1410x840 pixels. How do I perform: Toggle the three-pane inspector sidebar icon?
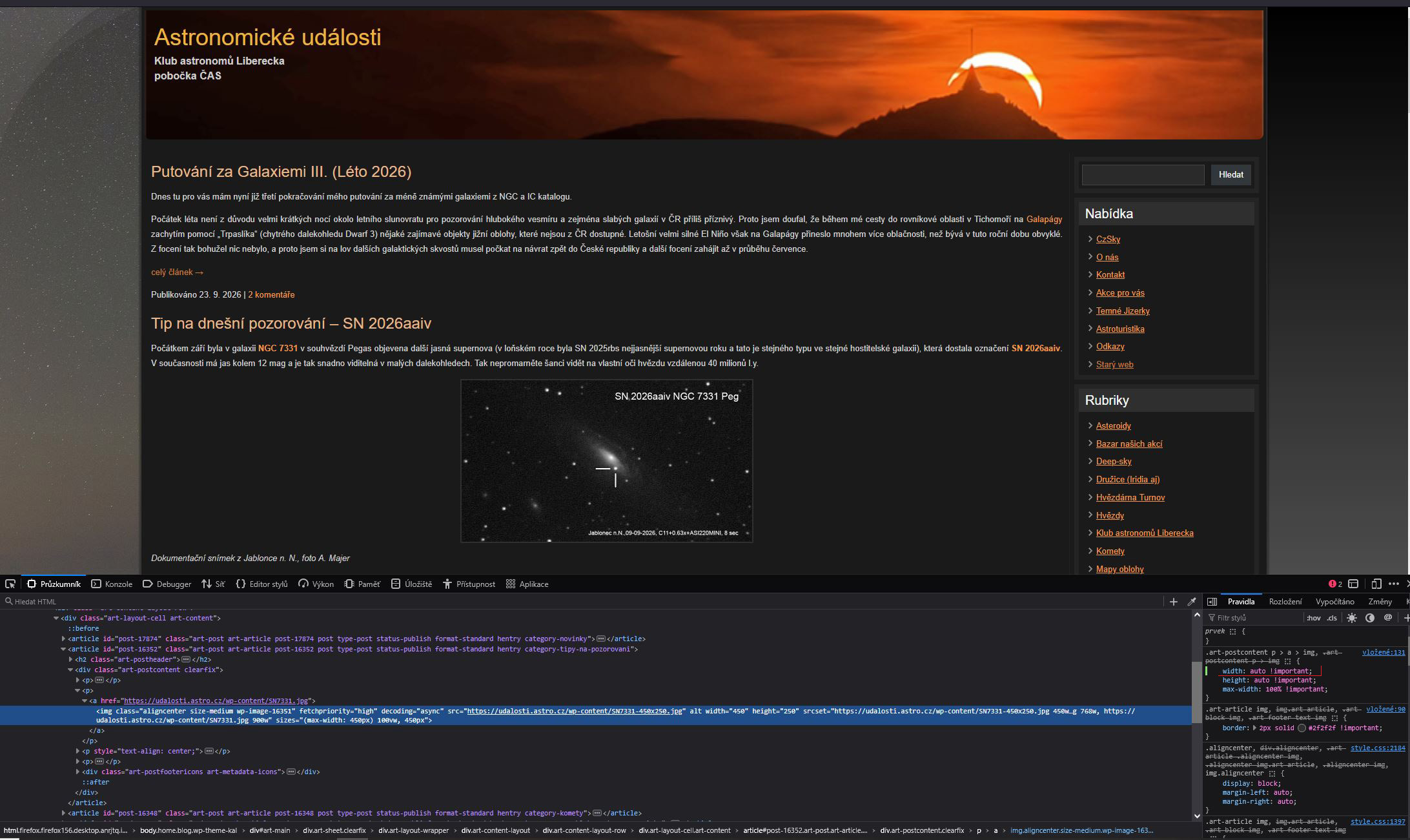[x=1212, y=602]
